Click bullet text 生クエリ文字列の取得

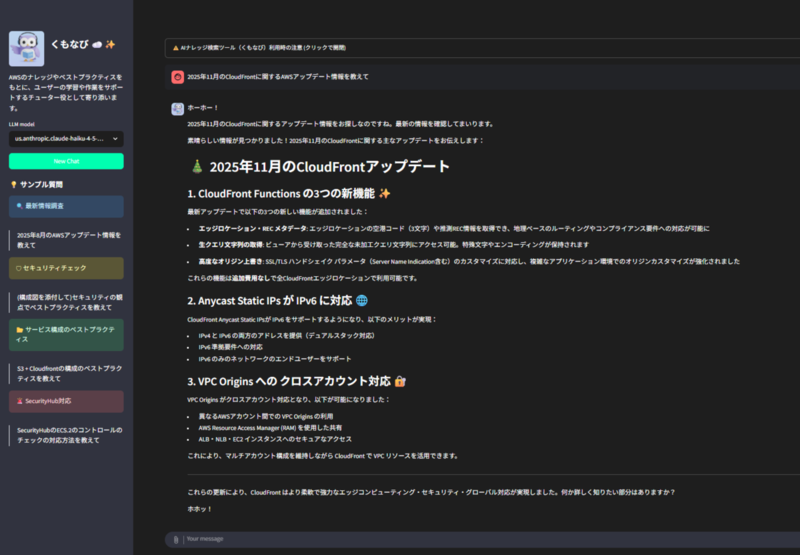231,245
